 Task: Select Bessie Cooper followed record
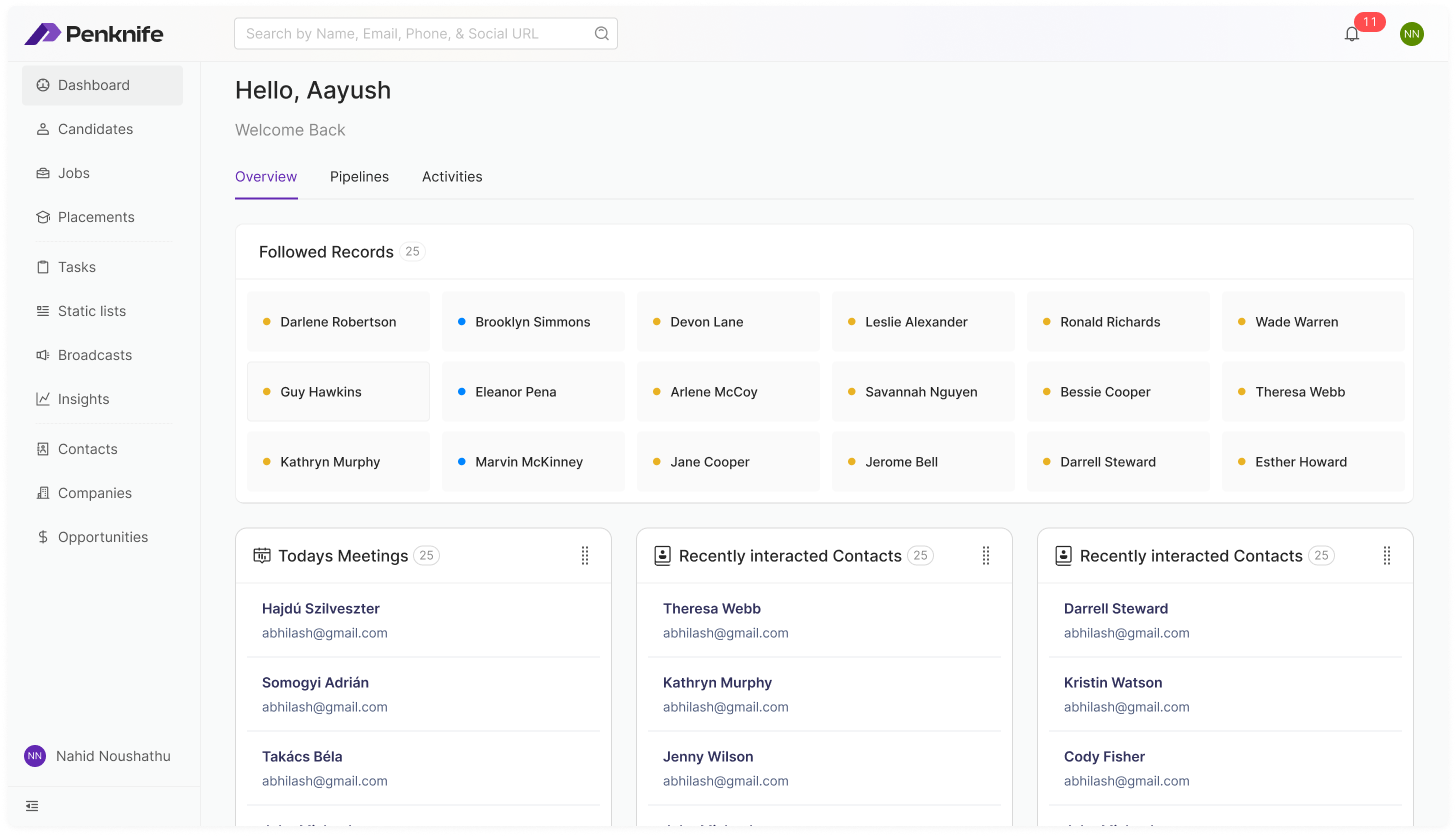(1118, 392)
